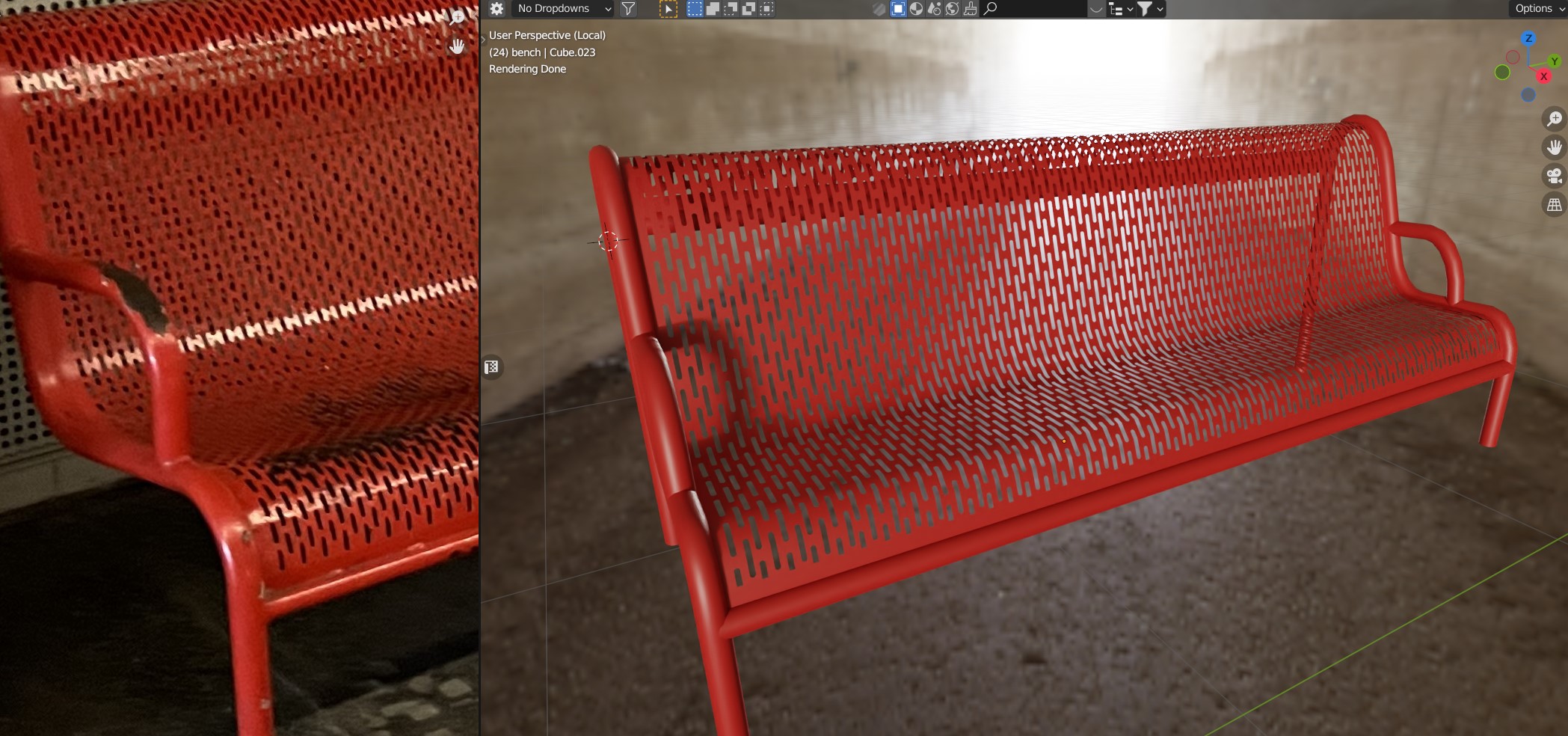Snap view to the red X axis
The image size is (1568, 736).
[1543, 76]
